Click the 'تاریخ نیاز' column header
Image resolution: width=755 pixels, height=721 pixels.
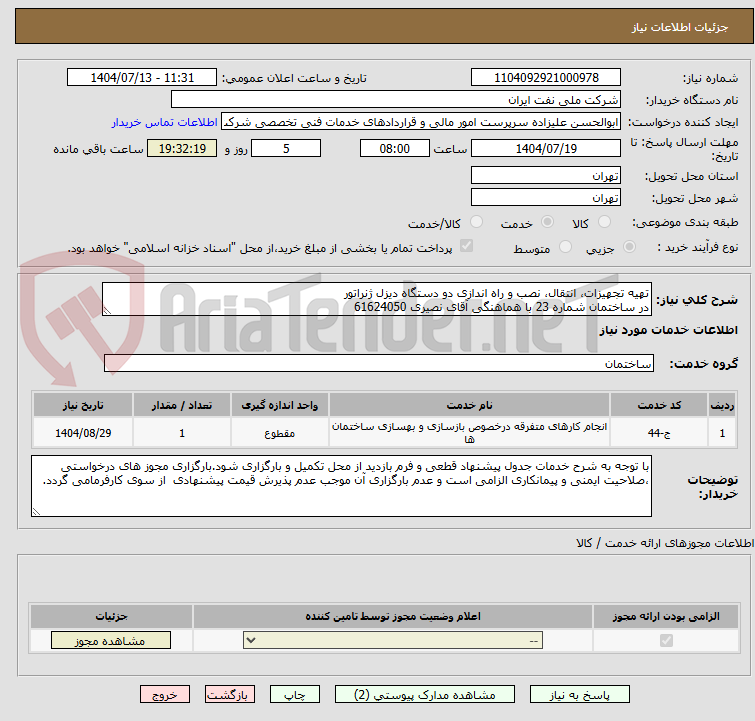[83, 405]
